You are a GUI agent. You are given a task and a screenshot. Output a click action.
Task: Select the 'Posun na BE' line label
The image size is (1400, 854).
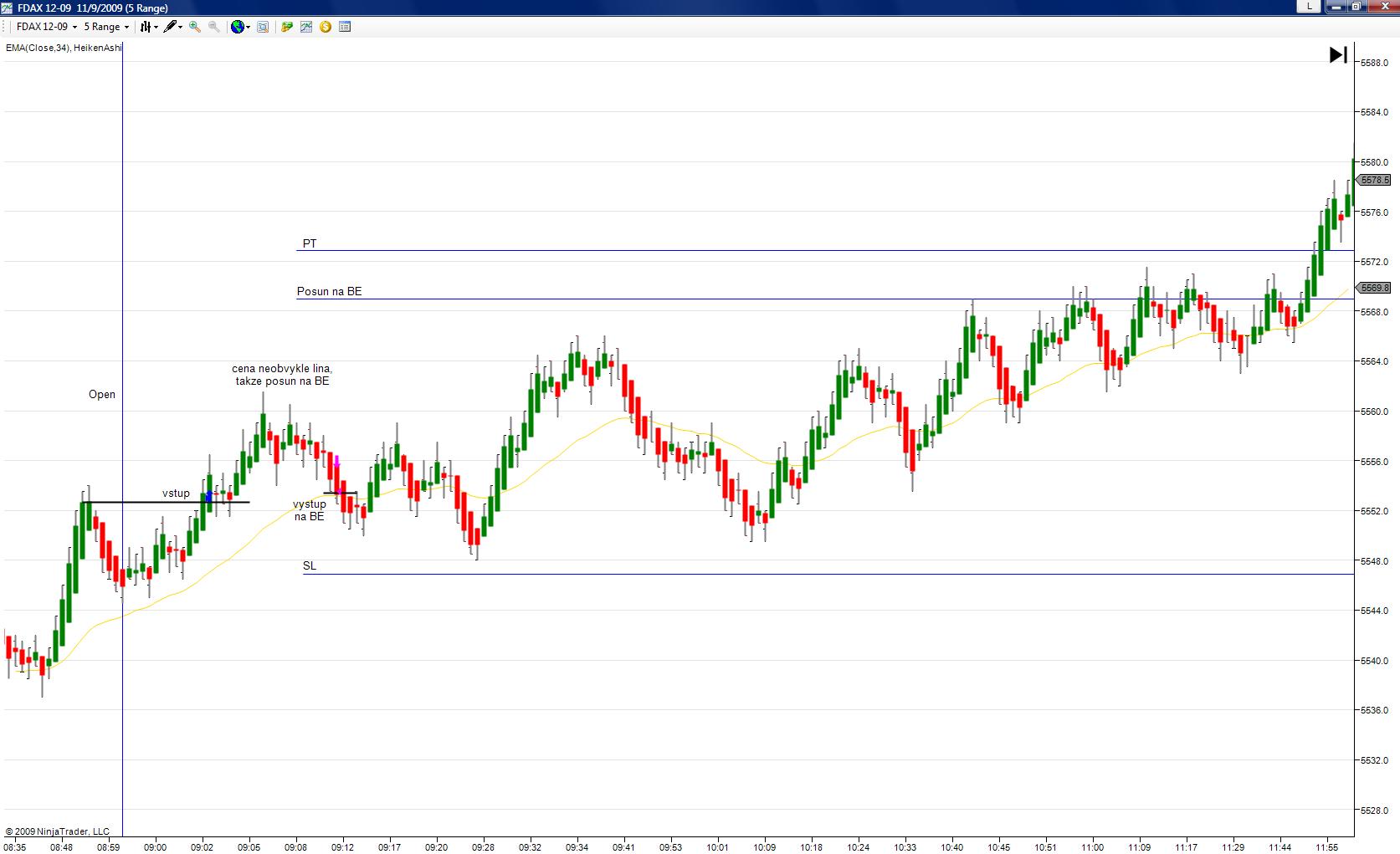point(330,292)
